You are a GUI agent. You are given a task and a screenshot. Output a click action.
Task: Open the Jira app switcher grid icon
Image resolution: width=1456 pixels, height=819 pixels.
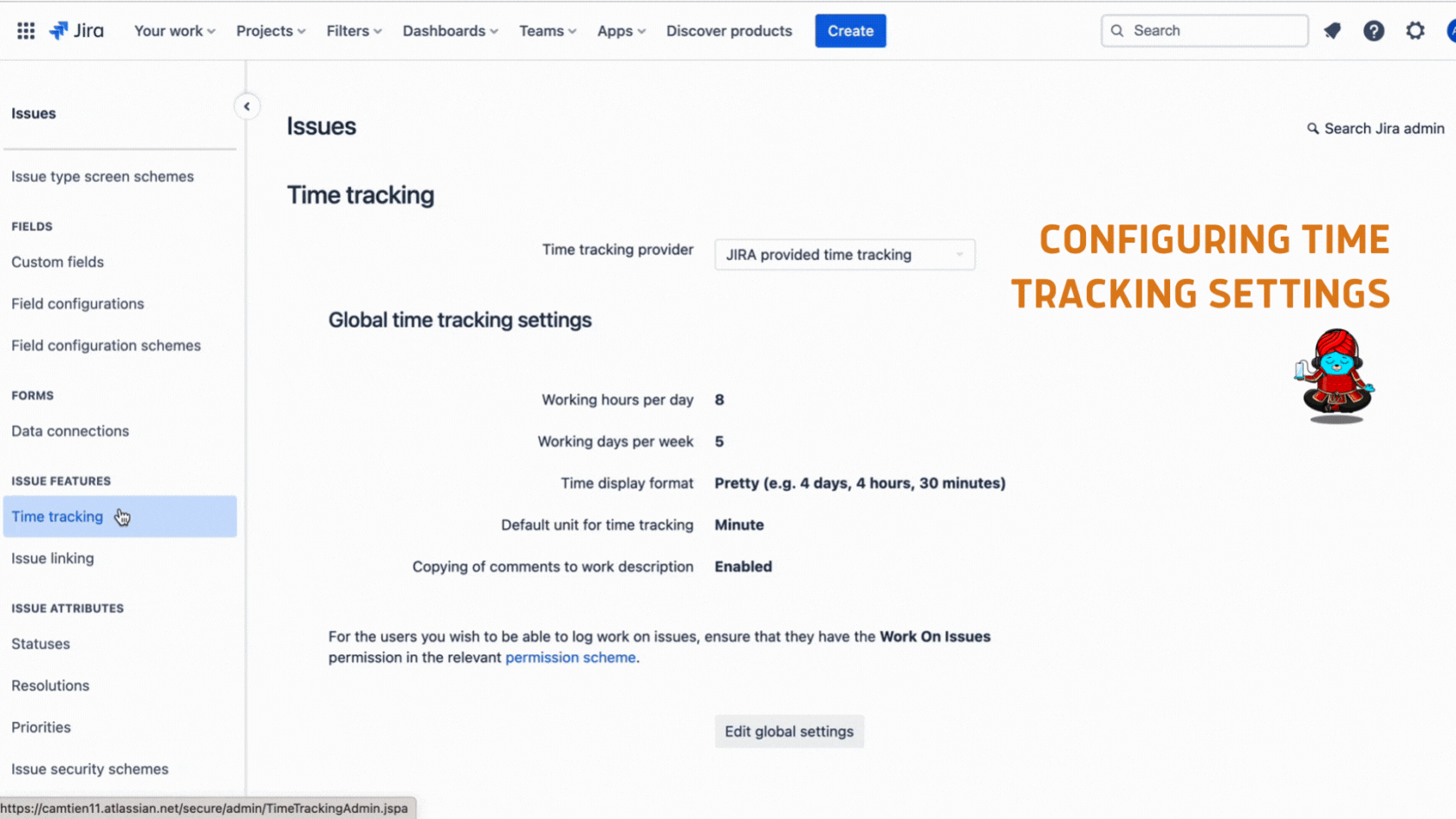[25, 30]
